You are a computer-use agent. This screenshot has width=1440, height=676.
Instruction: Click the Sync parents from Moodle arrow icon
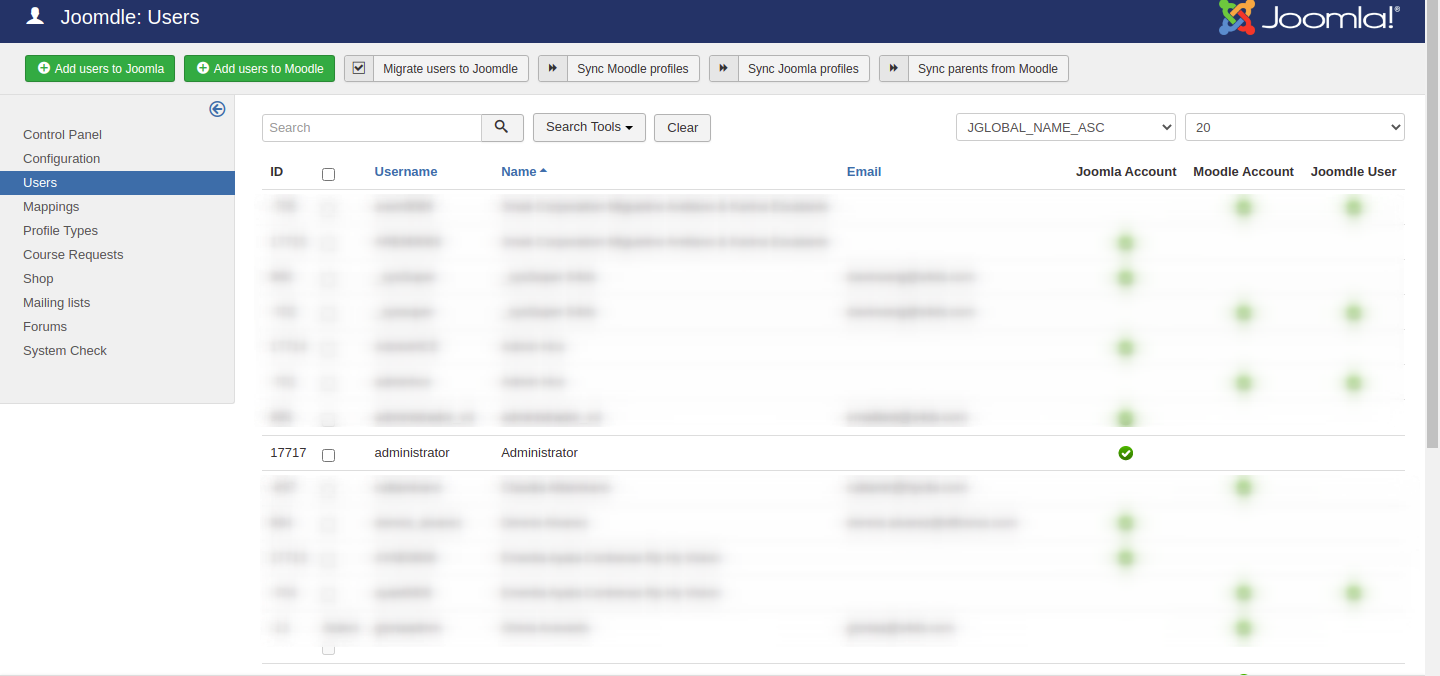(x=894, y=68)
